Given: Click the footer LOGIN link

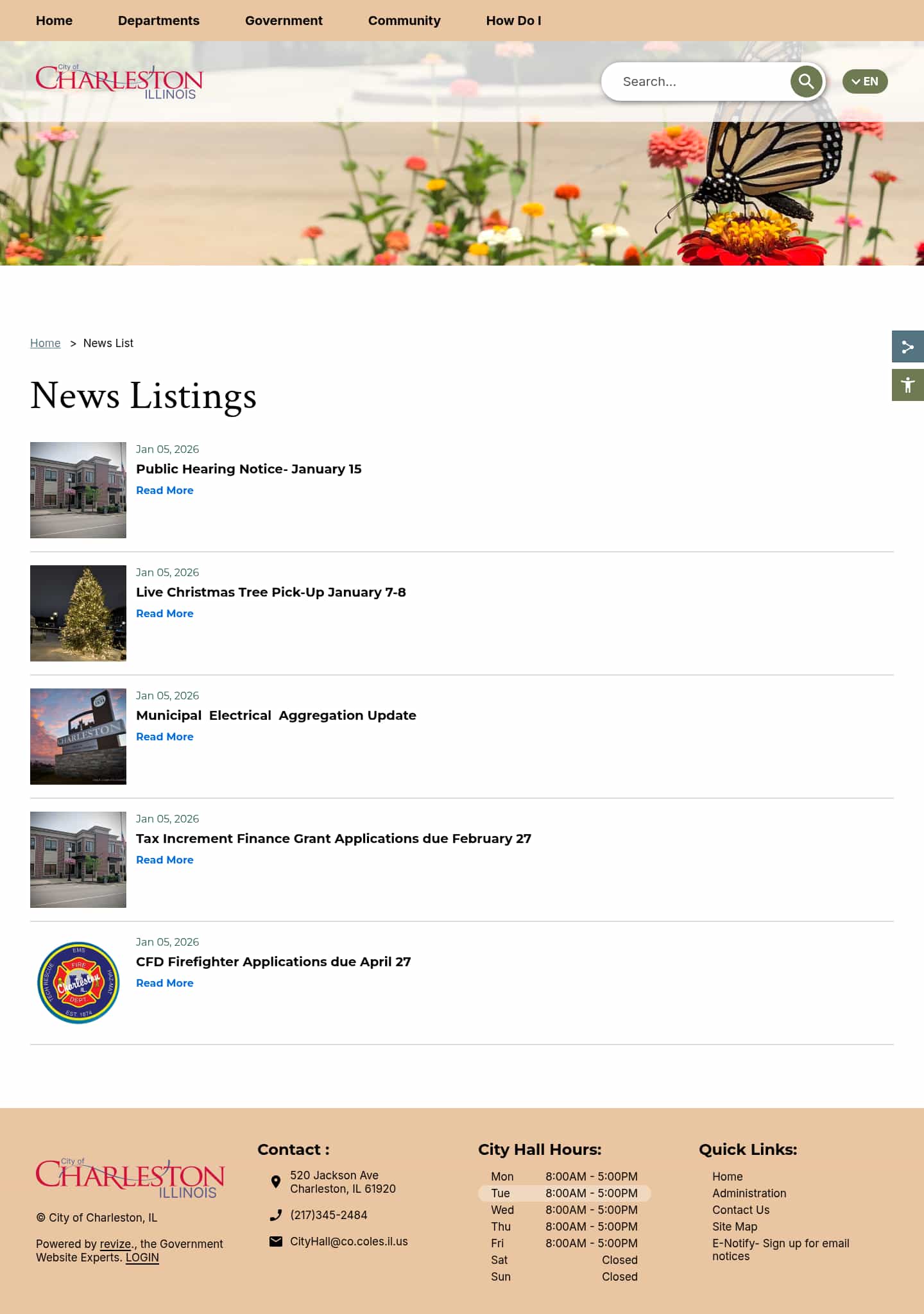Looking at the screenshot, I should click(x=142, y=1258).
